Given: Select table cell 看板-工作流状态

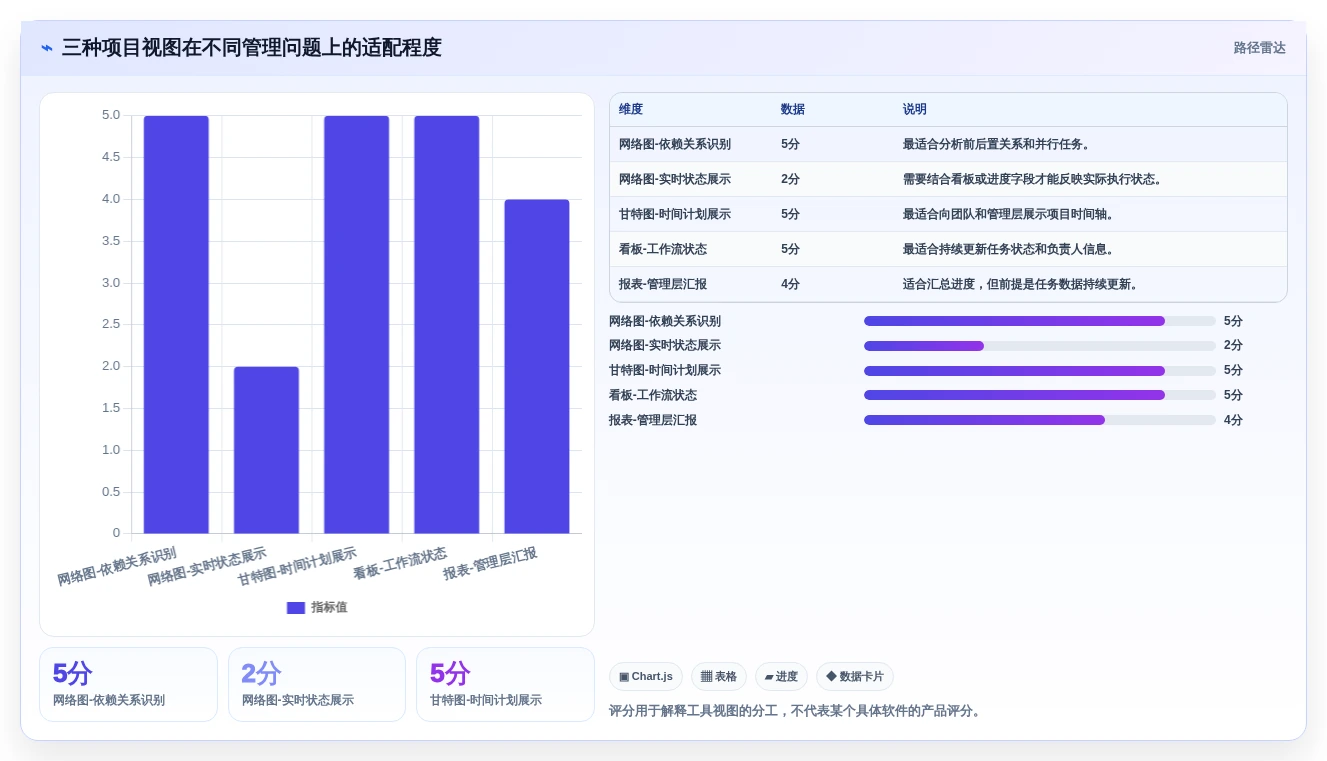Looking at the screenshot, I should 663,249.
